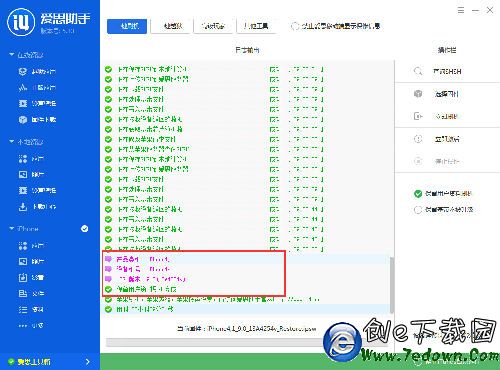Open the files item under iPhone section
The height and width of the screenshot is (370, 500).
pyautogui.click(x=31, y=293)
